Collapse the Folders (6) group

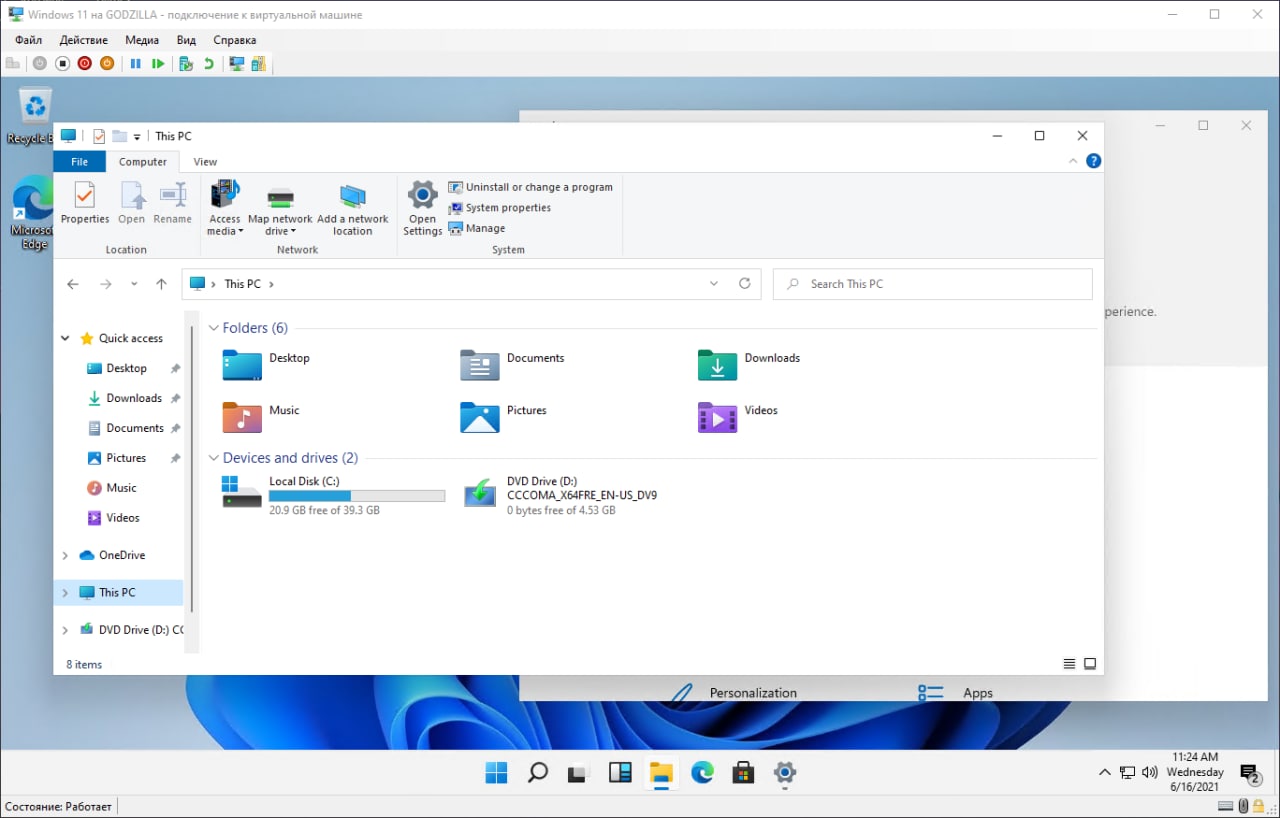click(x=213, y=328)
